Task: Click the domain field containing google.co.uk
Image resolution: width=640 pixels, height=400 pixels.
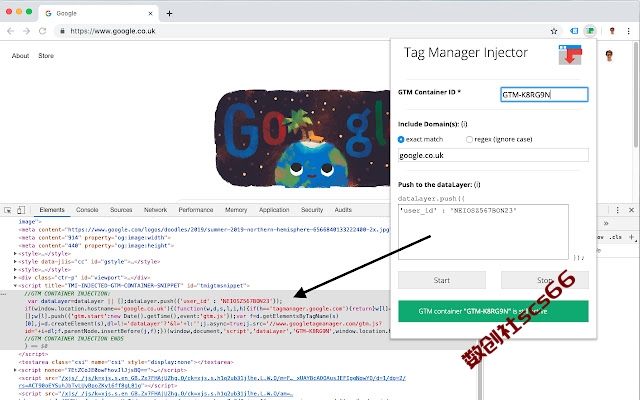Action: point(493,155)
